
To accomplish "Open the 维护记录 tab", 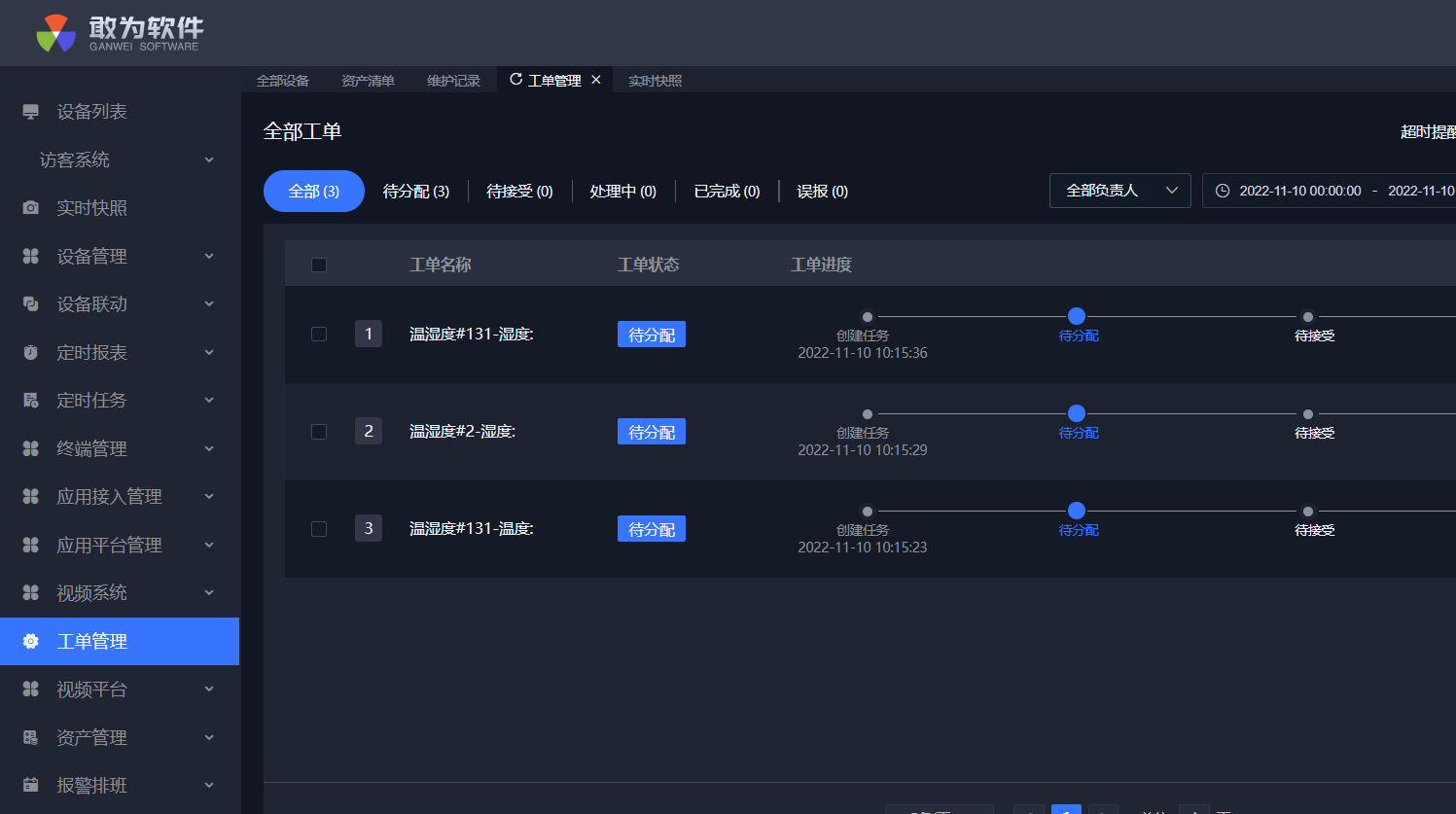I will coord(453,81).
